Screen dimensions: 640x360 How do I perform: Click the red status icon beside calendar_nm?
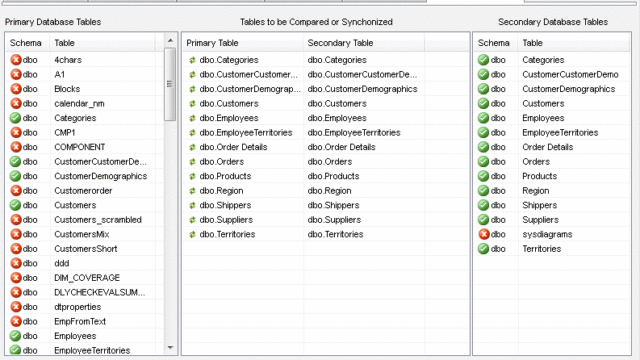(16, 103)
